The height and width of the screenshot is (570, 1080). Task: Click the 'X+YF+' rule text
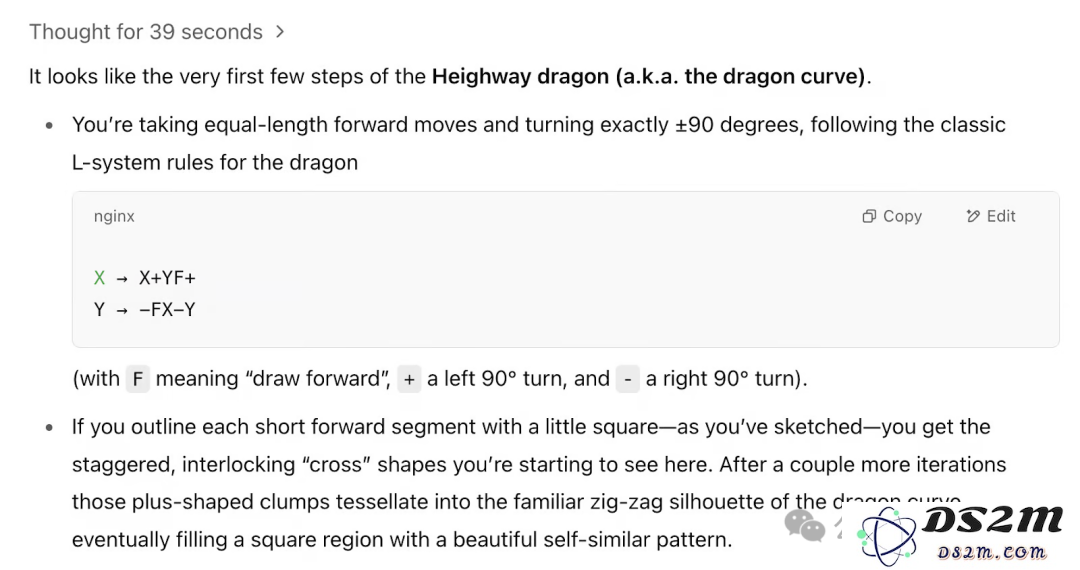[167, 278]
